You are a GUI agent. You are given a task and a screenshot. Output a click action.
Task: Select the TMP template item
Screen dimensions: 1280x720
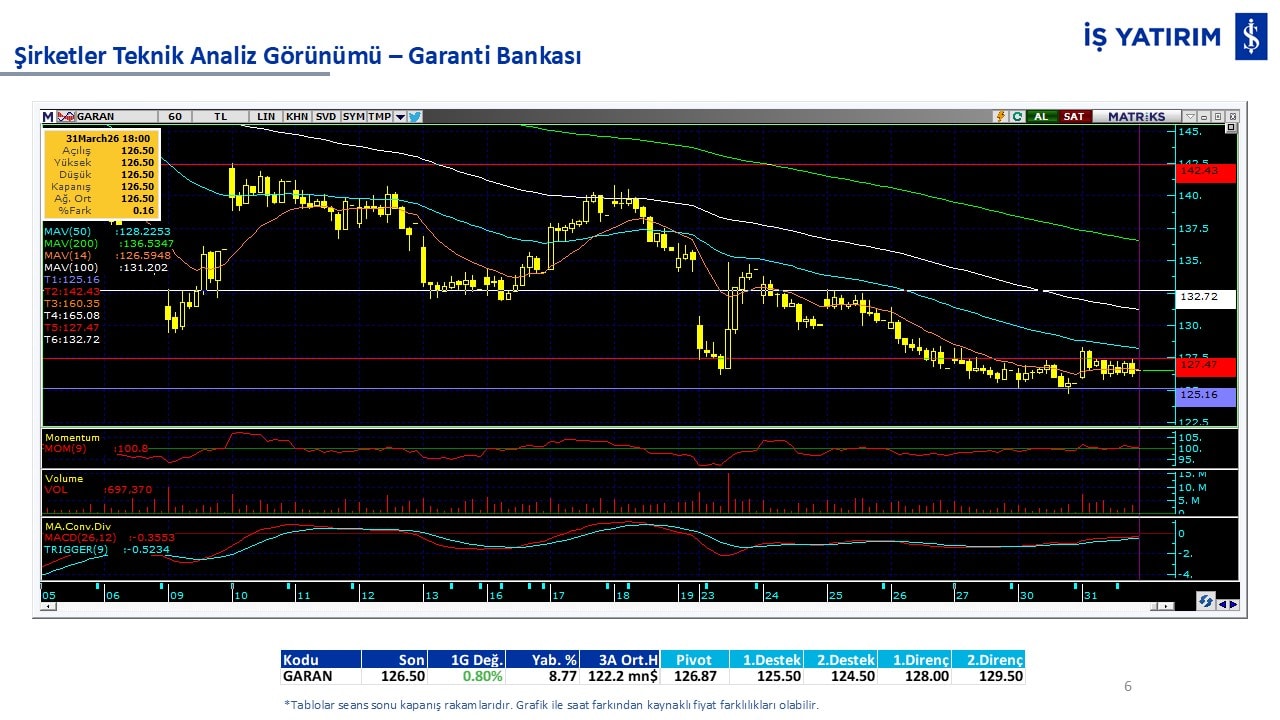click(x=380, y=117)
